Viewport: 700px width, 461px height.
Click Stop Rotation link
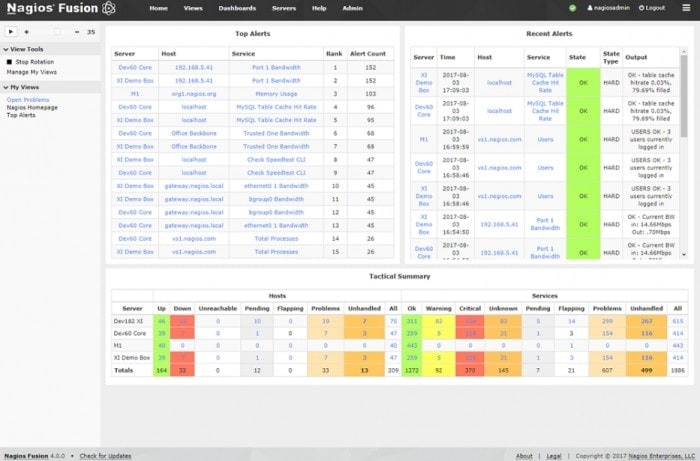click(35, 62)
